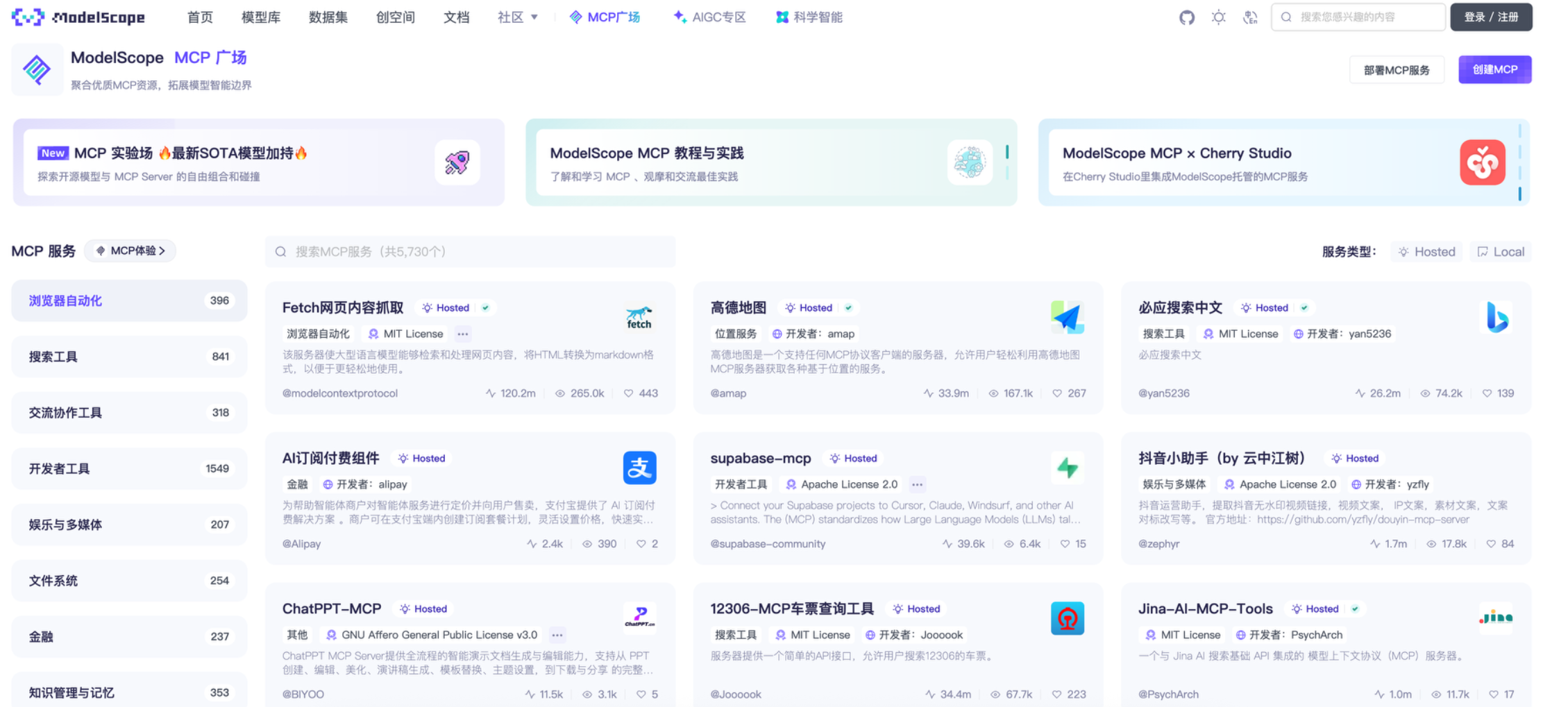This screenshot has width=1568, height=707.
Task: Open the 首页 nav item
Action: point(200,17)
